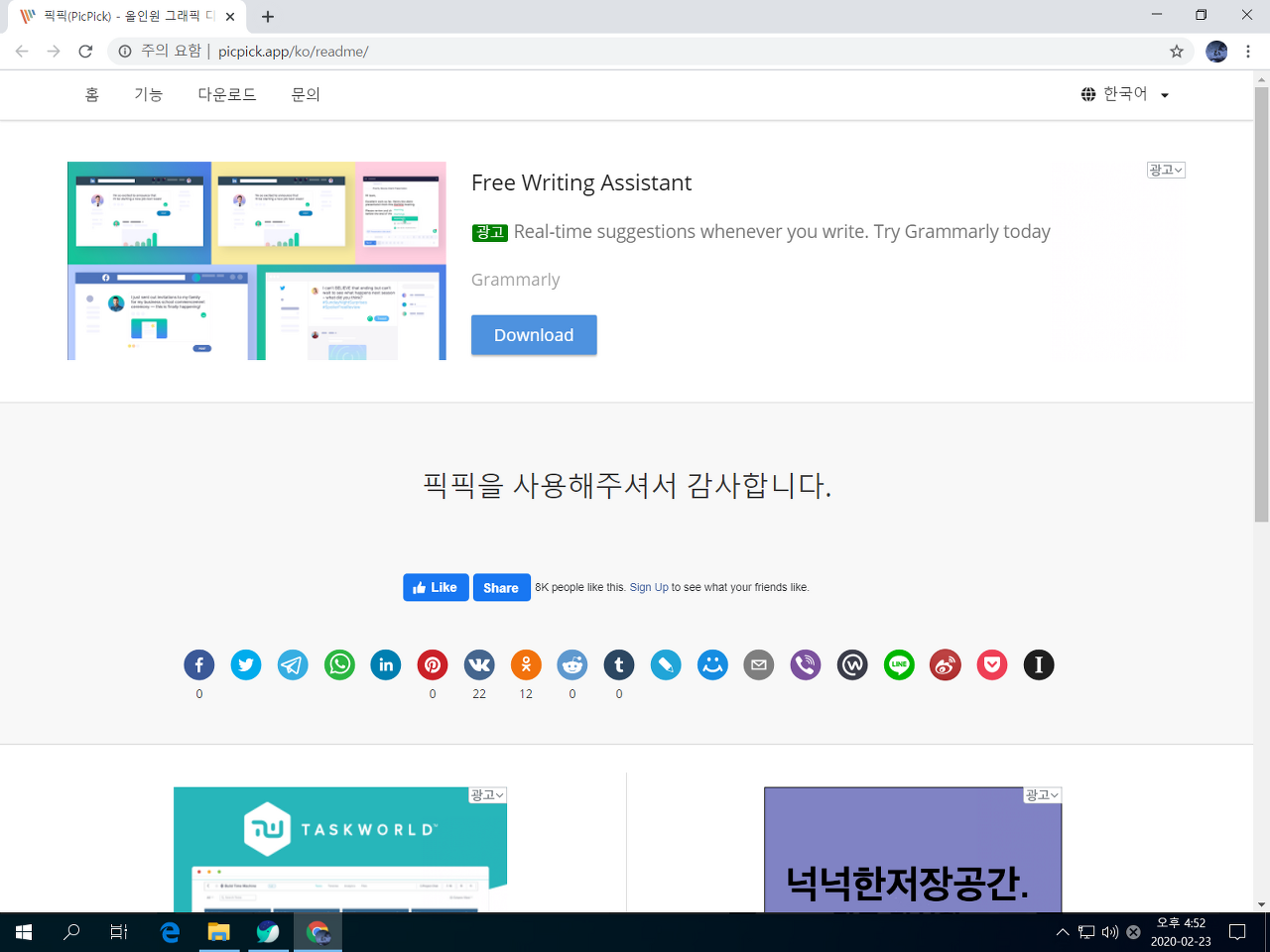The height and width of the screenshot is (952, 1270).
Task: Click the green WhatsApp share icon
Action: tap(339, 664)
